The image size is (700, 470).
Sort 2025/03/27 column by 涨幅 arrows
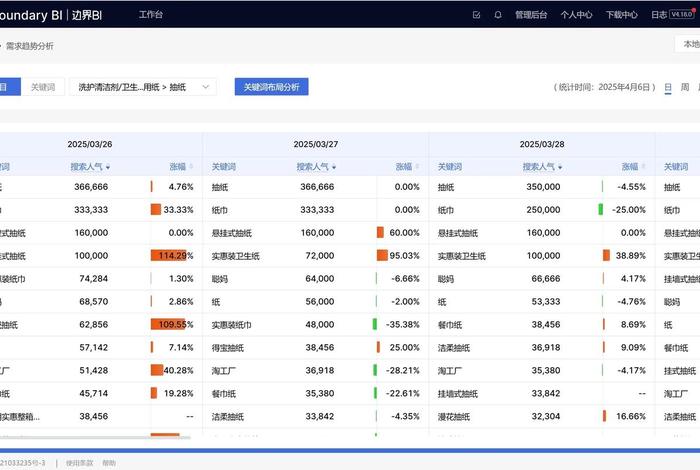click(x=417, y=166)
